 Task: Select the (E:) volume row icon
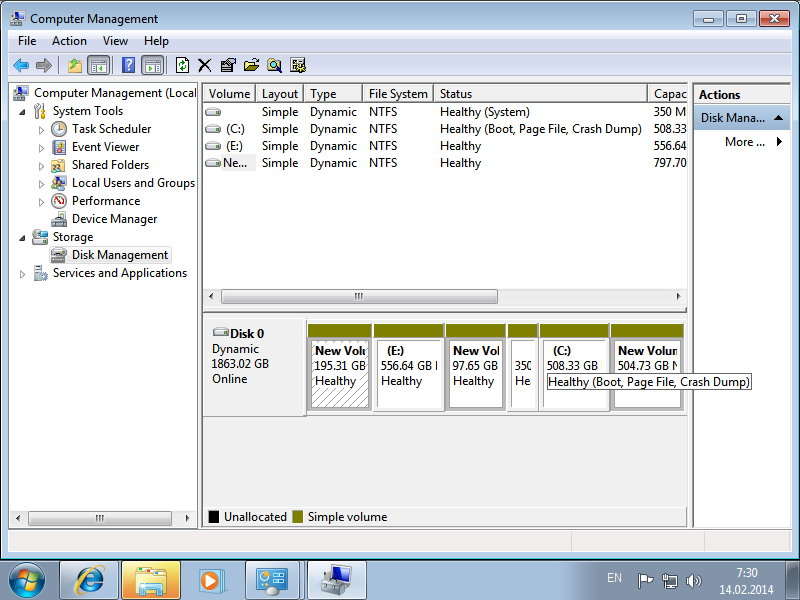pos(213,146)
